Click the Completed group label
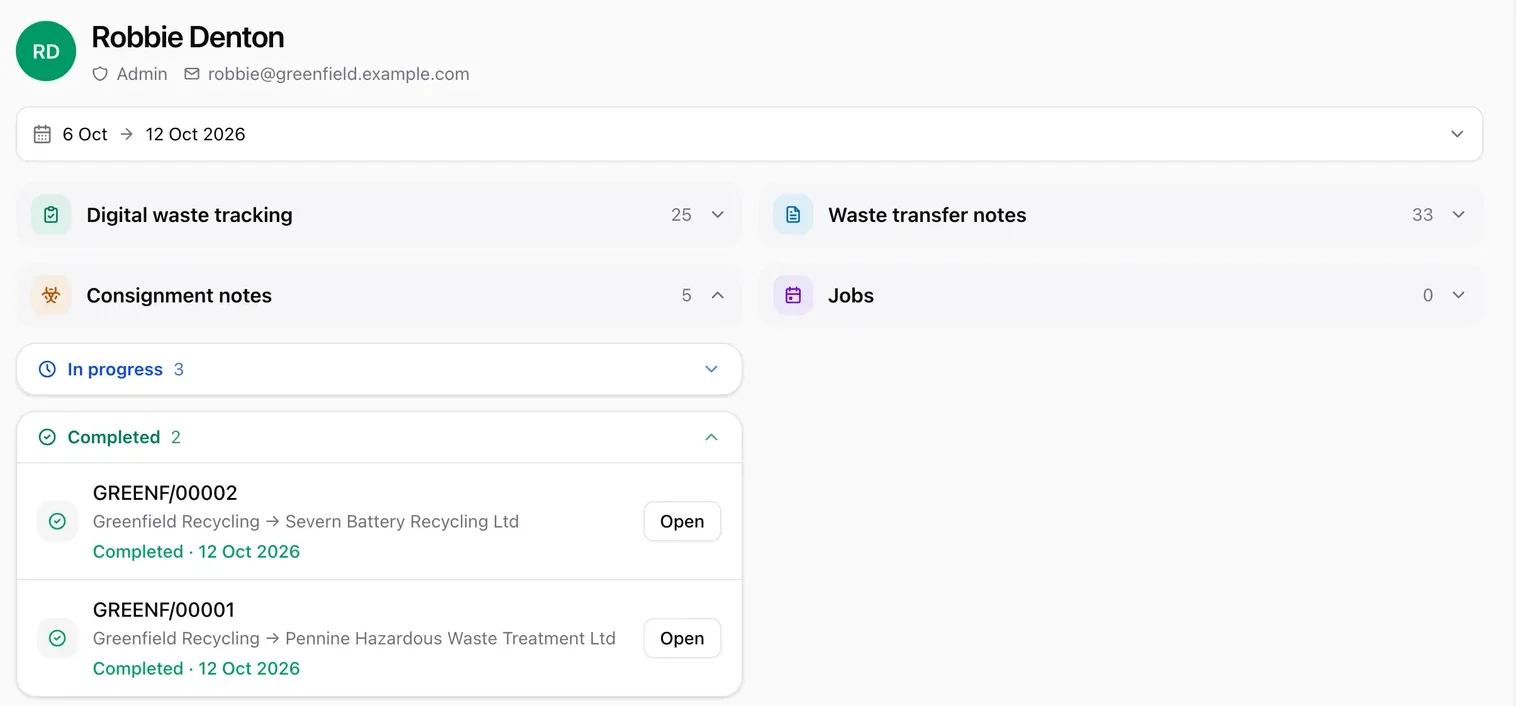Viewport: 1516px width, 706px height. coord(114,437)
